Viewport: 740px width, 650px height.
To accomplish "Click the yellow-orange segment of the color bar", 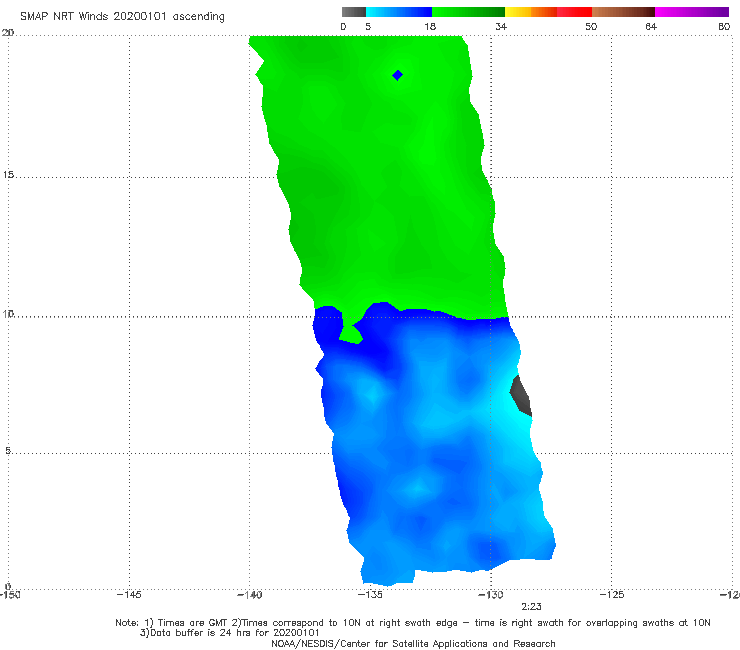I will point(531,12).
